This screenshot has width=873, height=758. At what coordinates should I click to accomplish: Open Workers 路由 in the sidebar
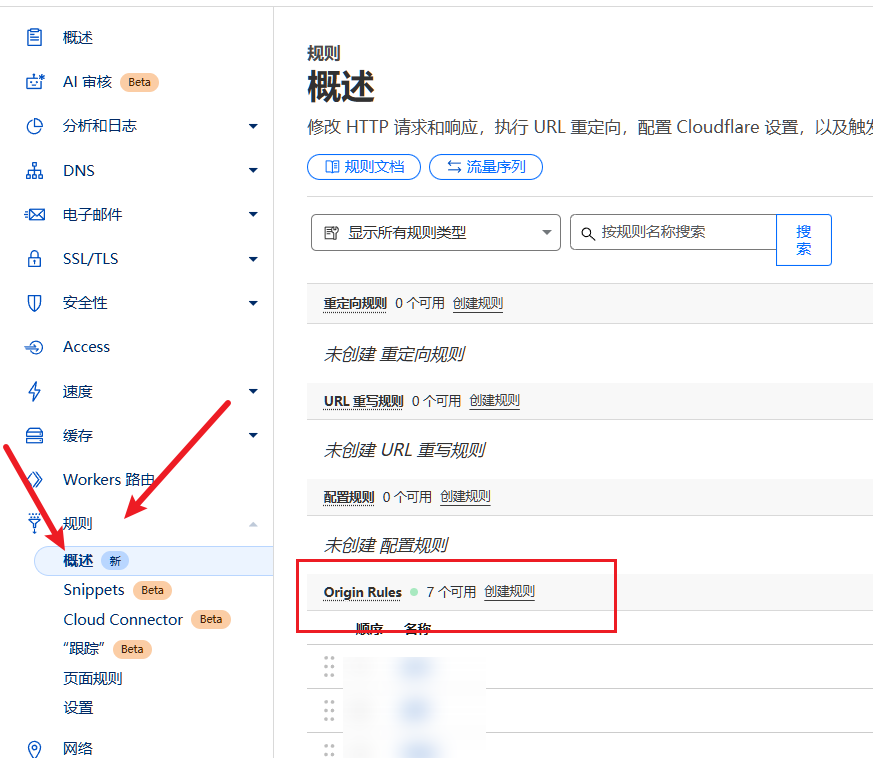109,480
